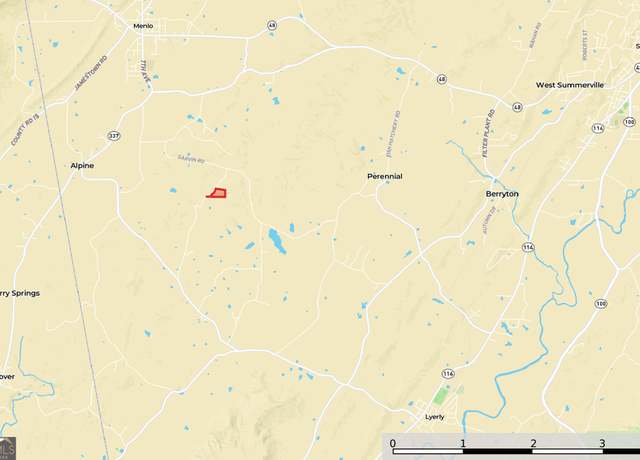
Task: Select the Perennial place label
Action: click(x=385, y=176)
